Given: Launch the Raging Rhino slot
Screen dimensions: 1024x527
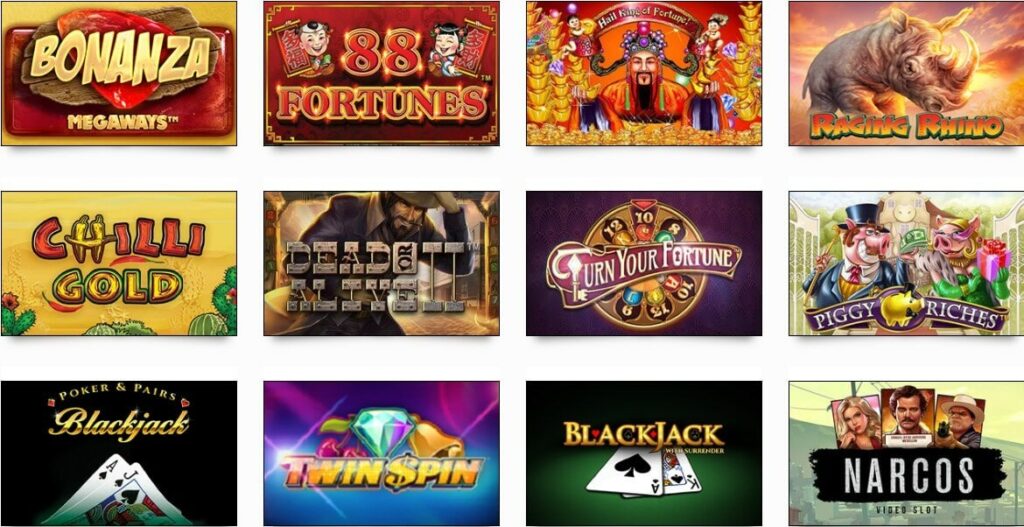Looking at the screenshot, I should 906,73.
